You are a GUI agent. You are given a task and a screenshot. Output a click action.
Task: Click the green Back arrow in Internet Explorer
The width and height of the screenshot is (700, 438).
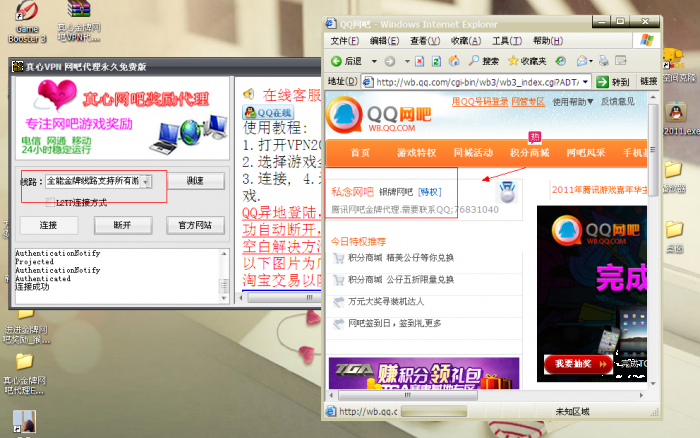(336, 61)
